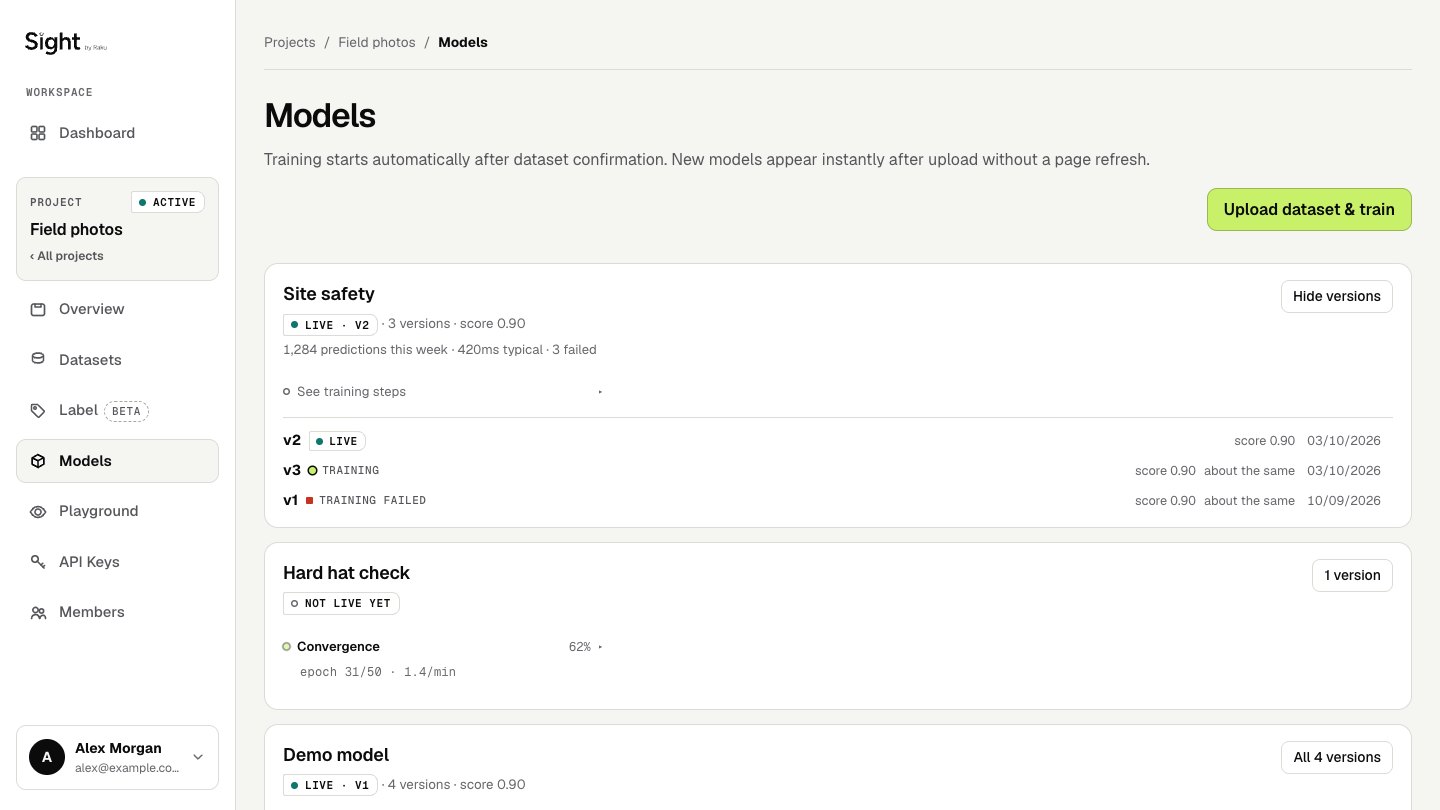Select the v1 TRAINING FAILED row
Image resolution: width=1440 pixels, height=810 pixels.
pos(838,500)
